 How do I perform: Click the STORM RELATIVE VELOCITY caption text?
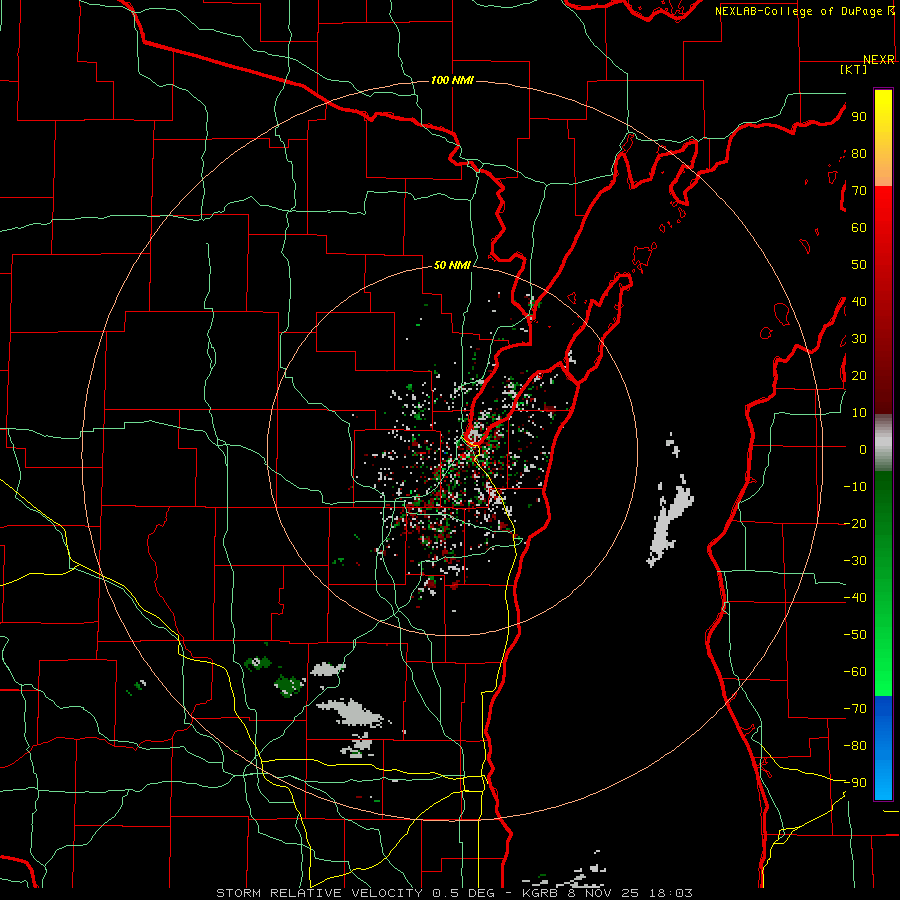tap(319, 893)
